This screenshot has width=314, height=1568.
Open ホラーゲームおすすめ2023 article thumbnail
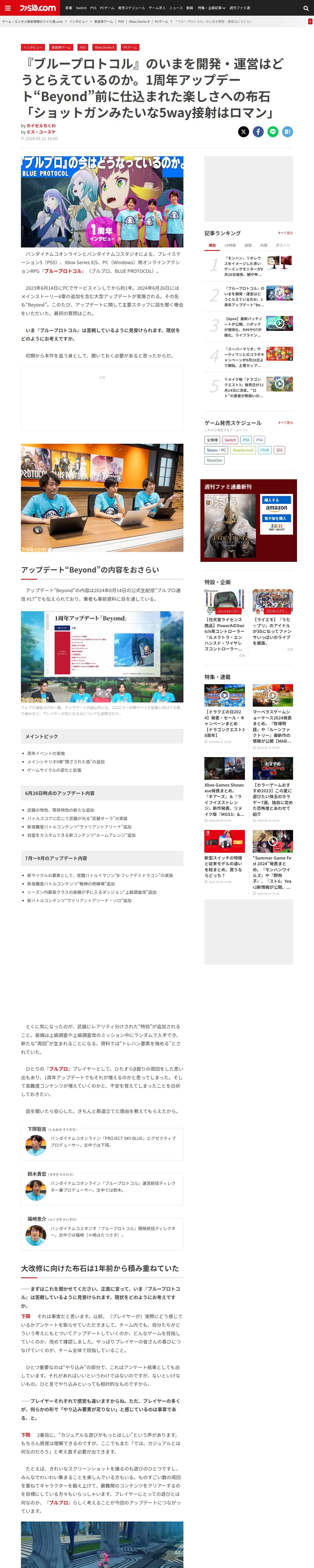pos(273,768)
